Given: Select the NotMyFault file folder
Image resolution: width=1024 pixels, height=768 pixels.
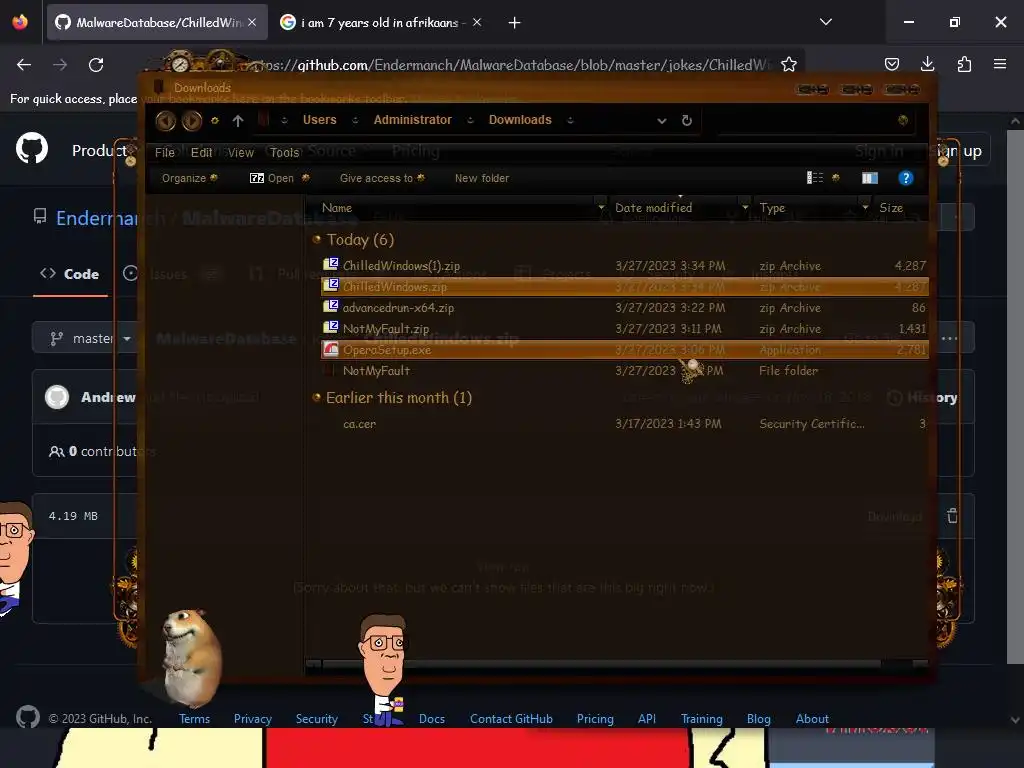Looking at the screenshot, I should (624, 370).
